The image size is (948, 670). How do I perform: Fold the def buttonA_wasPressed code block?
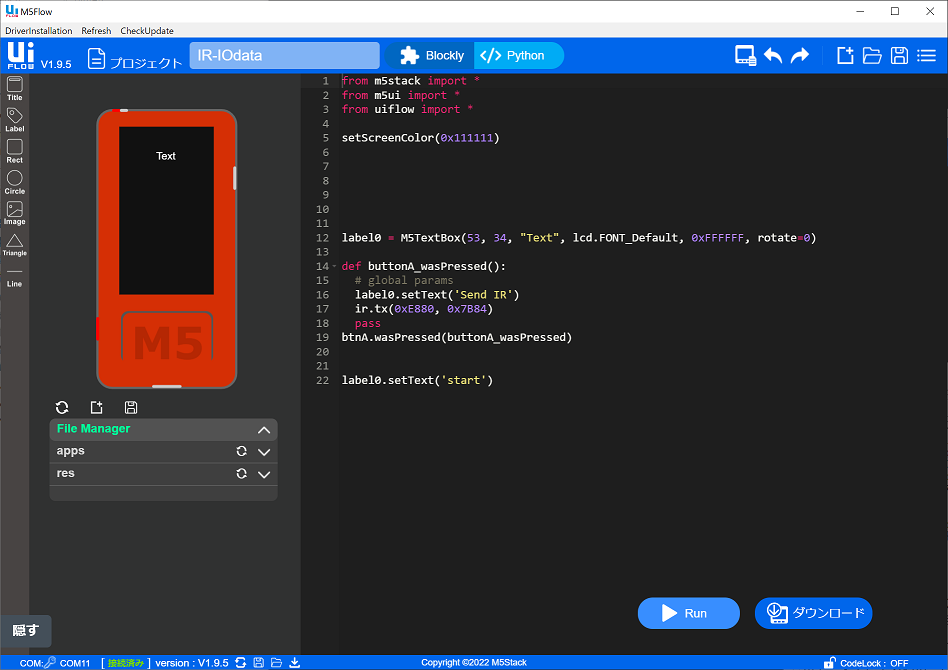(334, 266)
